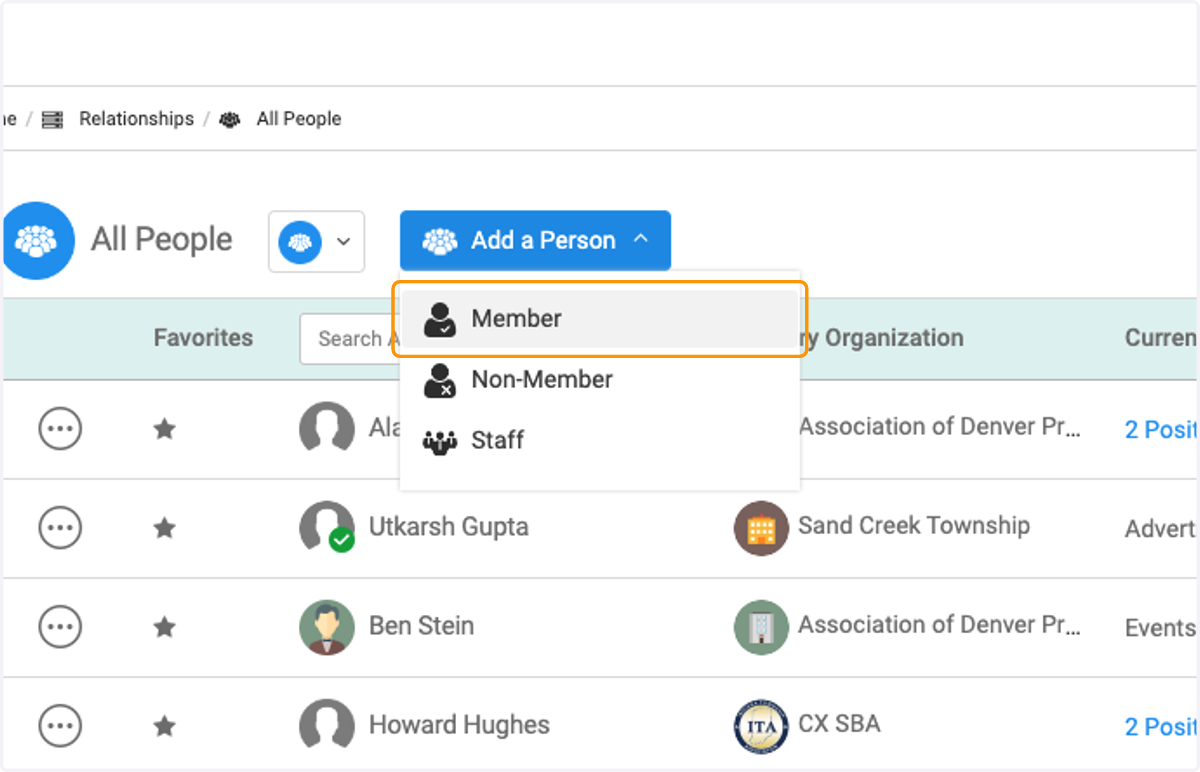The height and width of the screenshot is (772, 1200).
Task: Open actions menu for first table row
Action: [60, 429]
